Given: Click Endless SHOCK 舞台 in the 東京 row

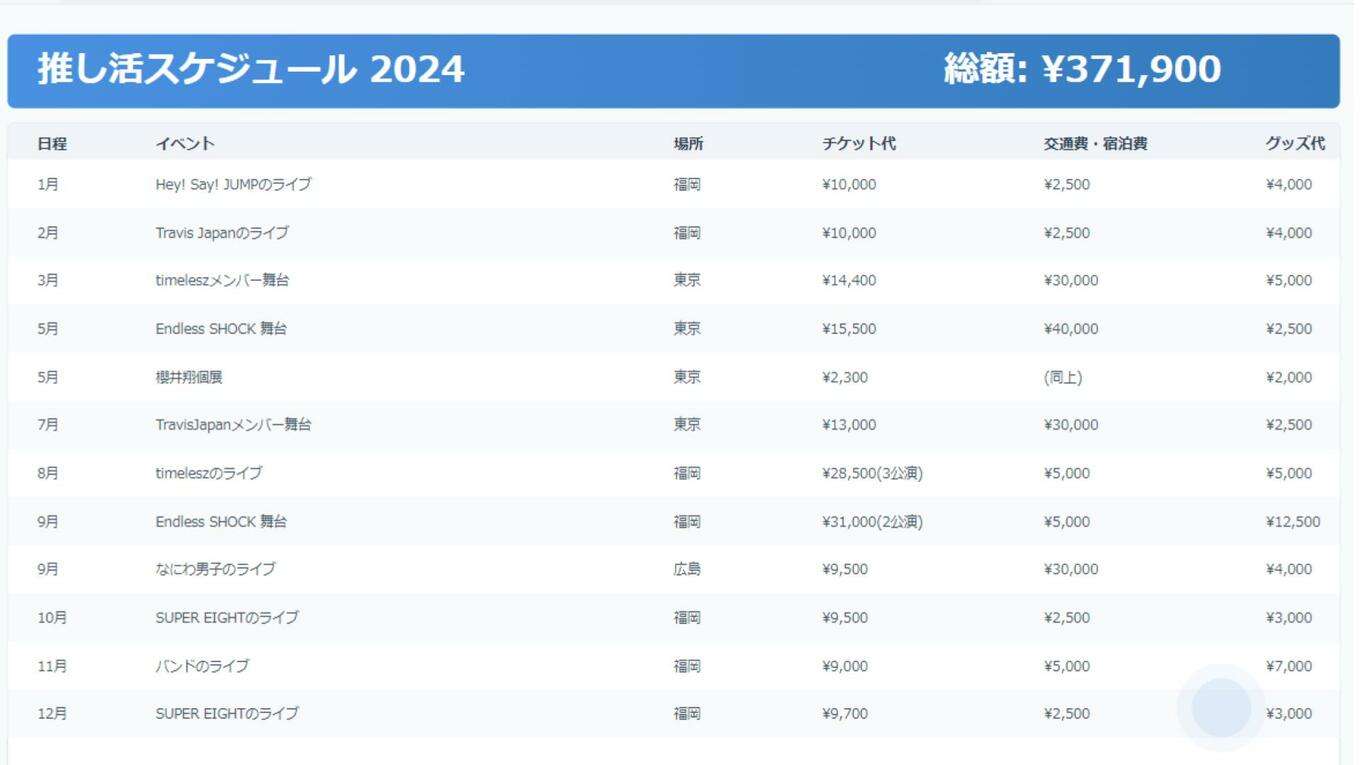Looking at the screenshot, I should (x=221, y=329).
